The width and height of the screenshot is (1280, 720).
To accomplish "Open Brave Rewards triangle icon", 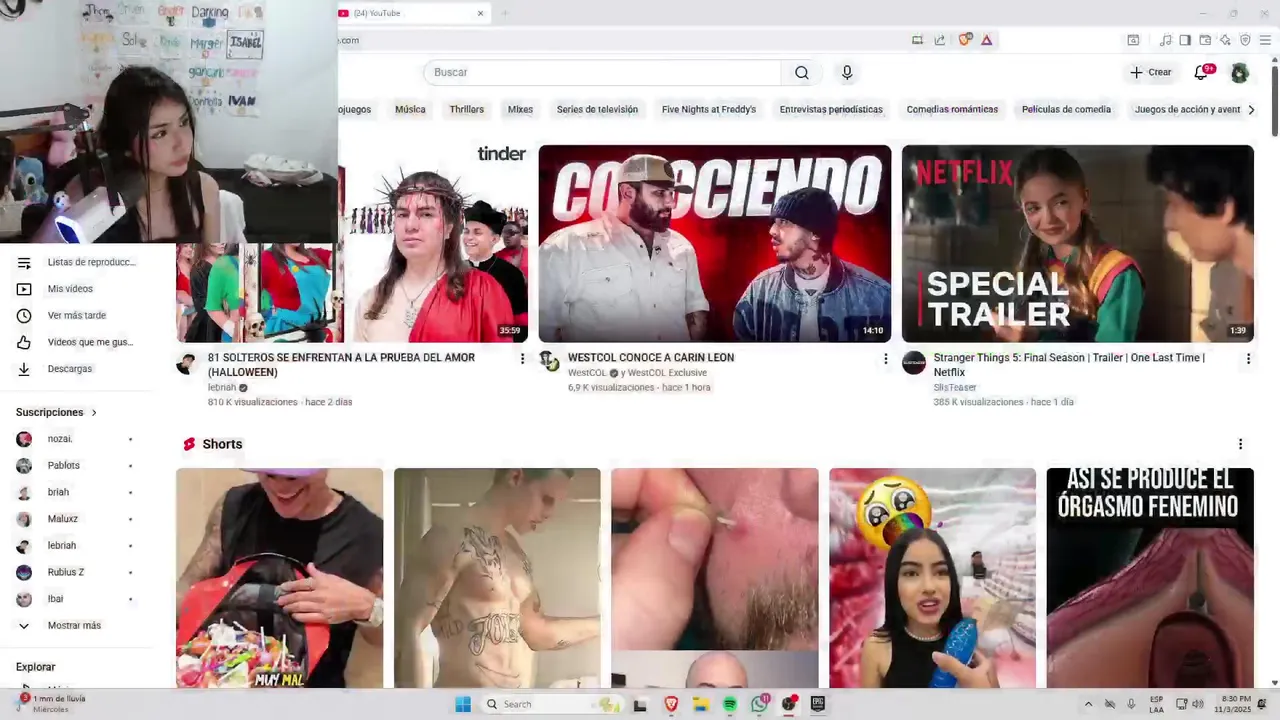I will (x=986, y=40).
